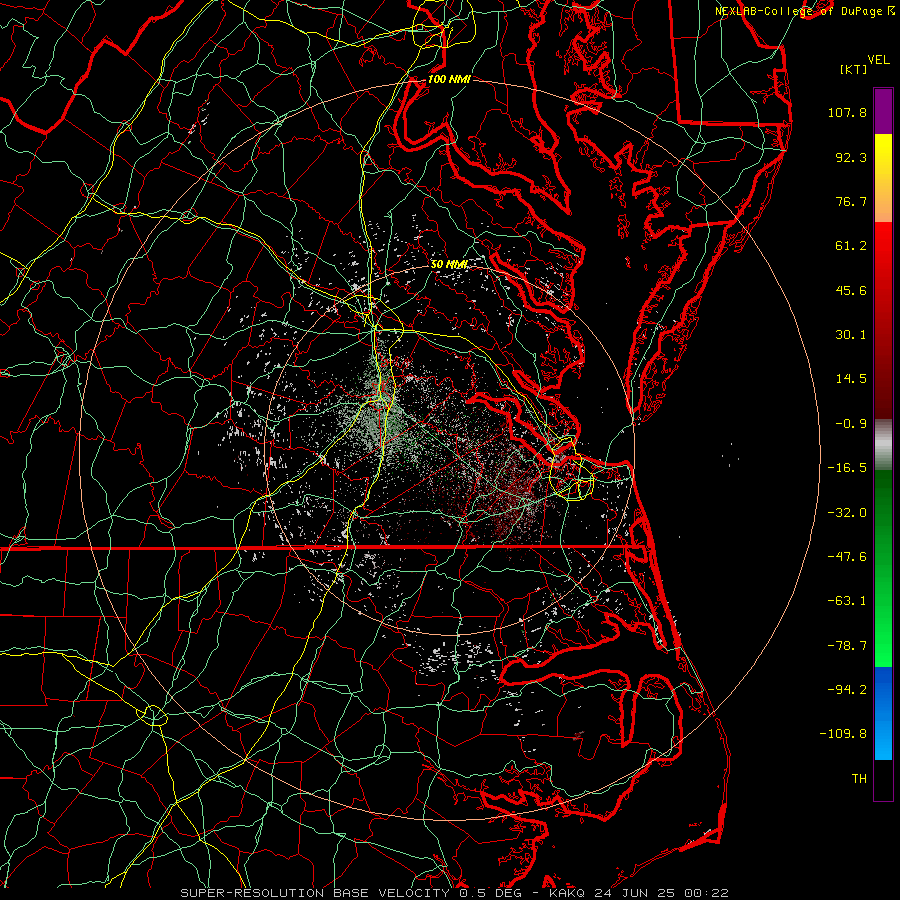Click the 100 NMI range ring label

pos(449,79)
